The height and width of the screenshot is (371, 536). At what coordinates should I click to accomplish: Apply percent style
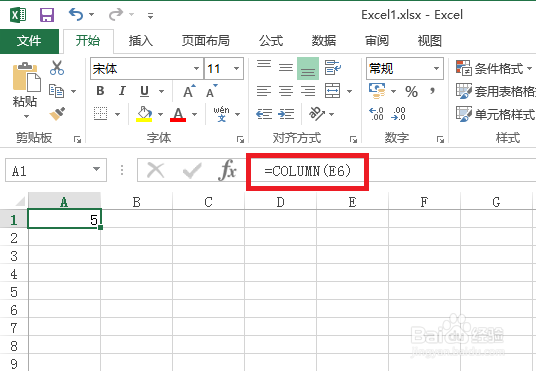[x=411, y=92]
